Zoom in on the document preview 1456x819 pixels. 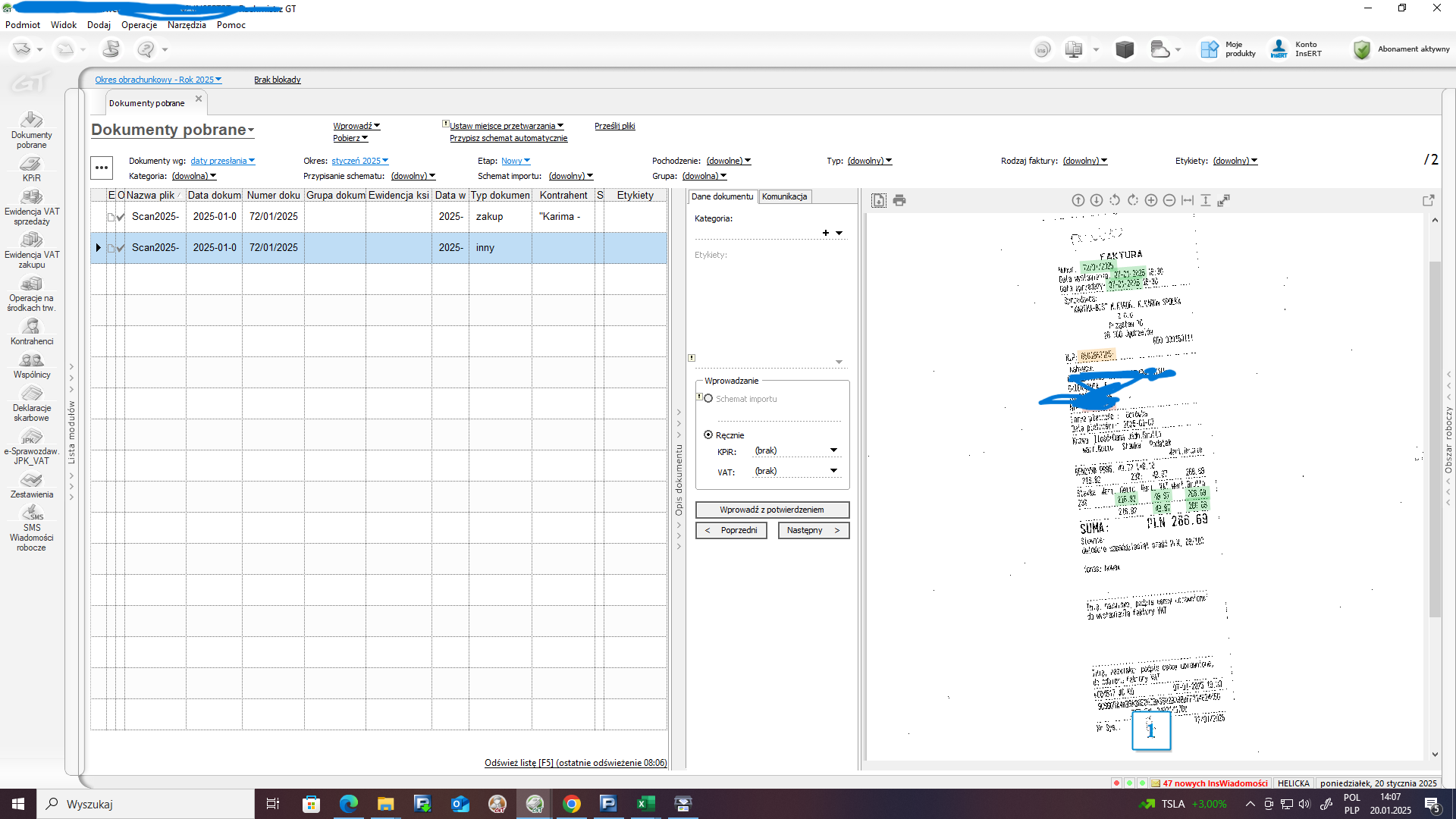pyautogui.click(x=1151, y=200)
